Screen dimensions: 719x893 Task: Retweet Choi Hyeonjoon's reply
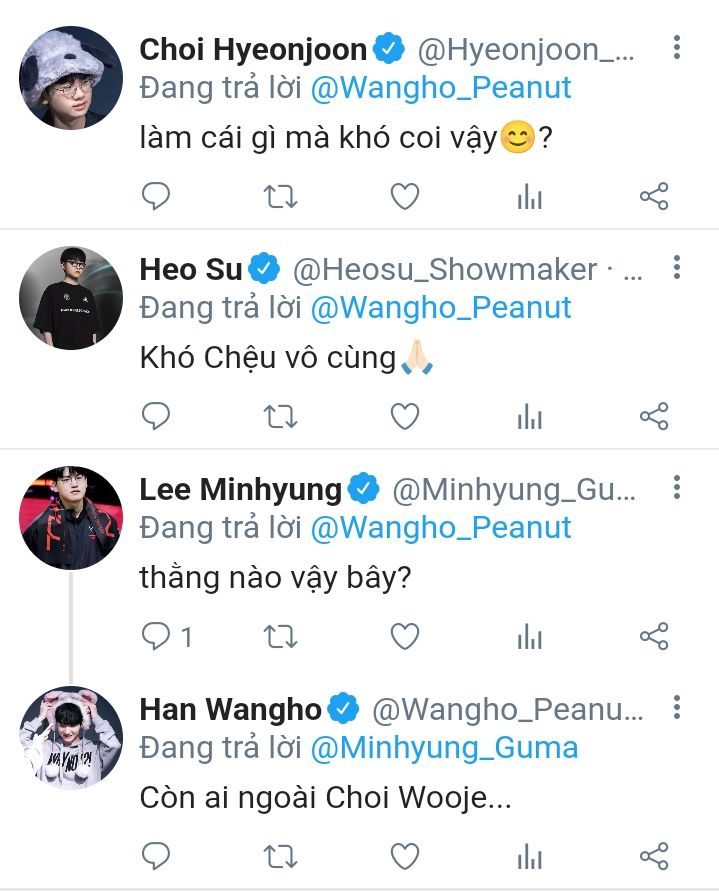click(280, 197)
